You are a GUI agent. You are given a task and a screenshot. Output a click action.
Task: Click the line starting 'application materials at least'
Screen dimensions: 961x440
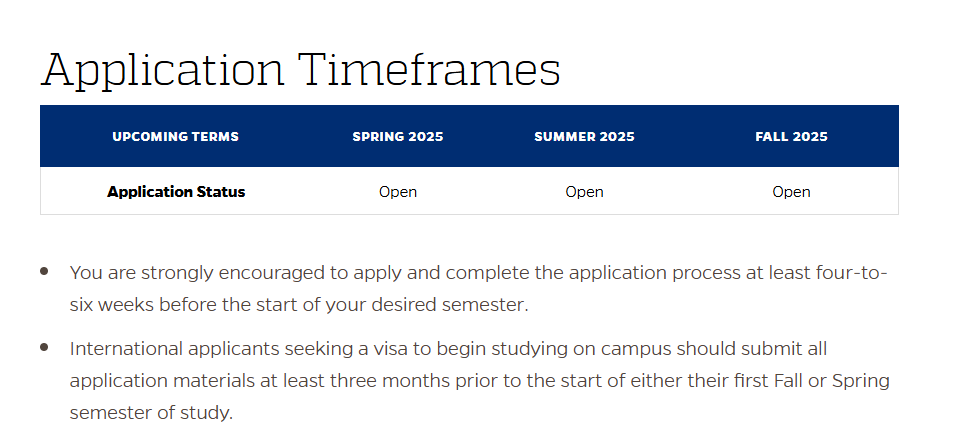(479, 381)
